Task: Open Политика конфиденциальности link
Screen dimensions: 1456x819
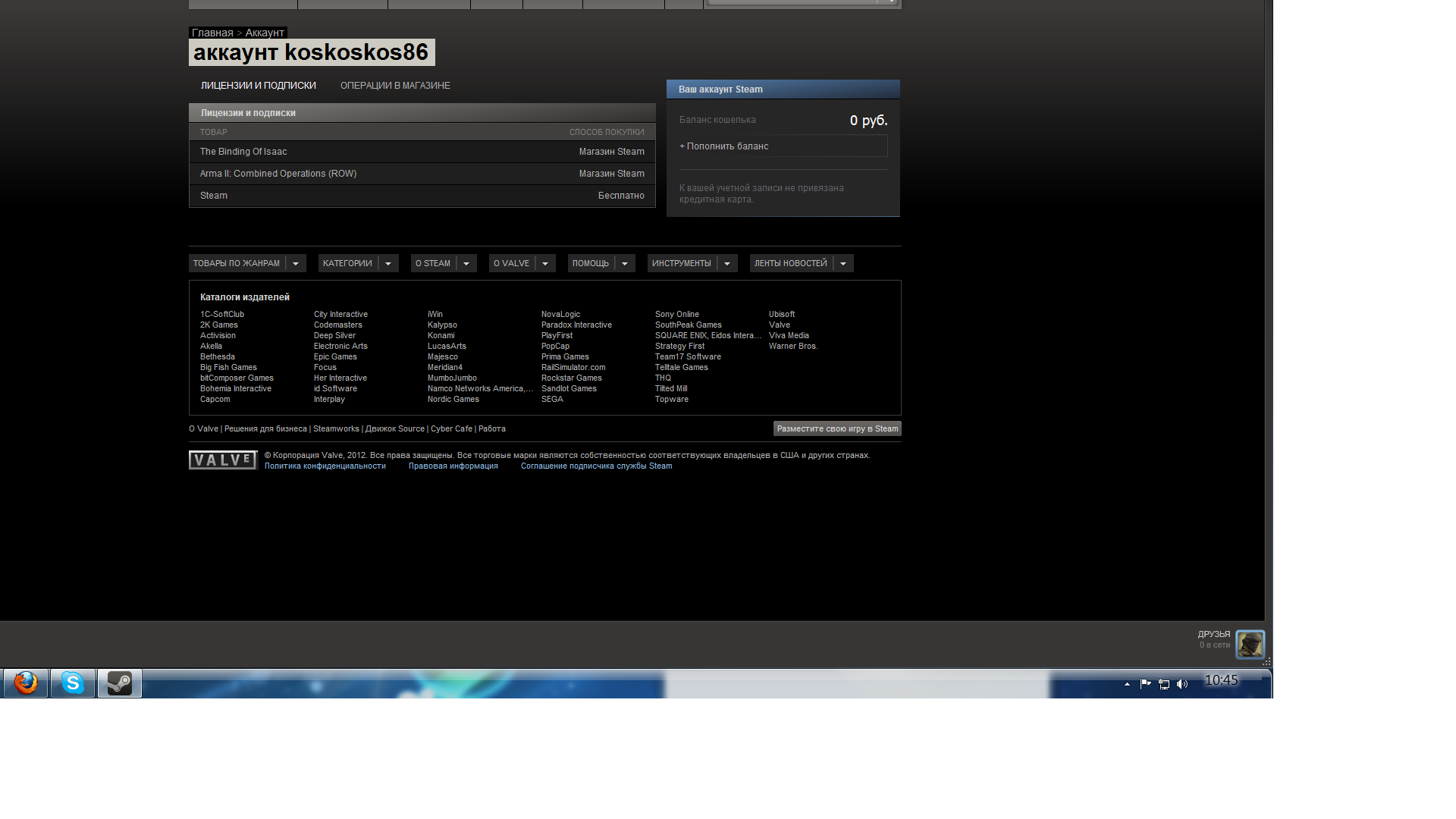Action: click(x=325, y=466)
